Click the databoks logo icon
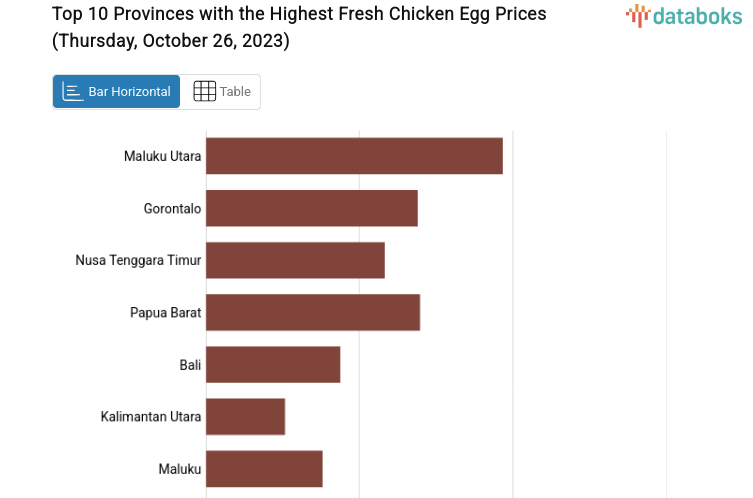The height and width of the screenshot is (498, 753). tap(637, 15)
